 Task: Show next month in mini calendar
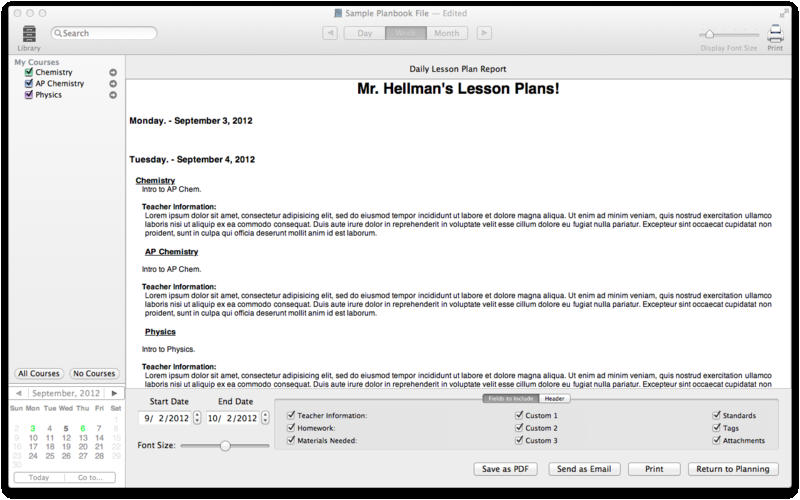pyautogui.click(x=114, y=393)
